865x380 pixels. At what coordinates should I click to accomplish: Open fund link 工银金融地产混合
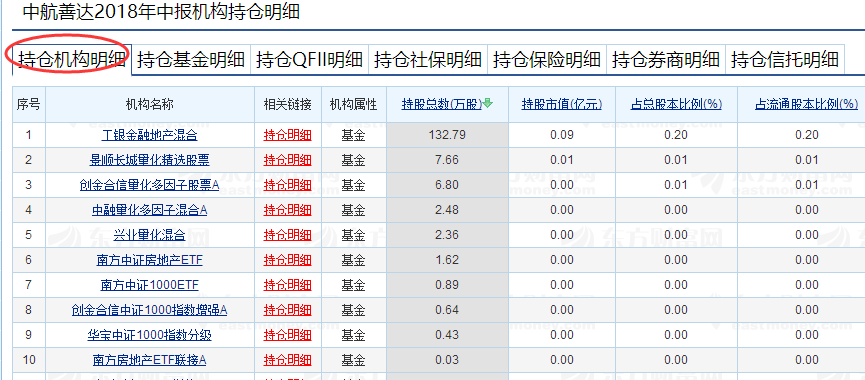149,135
